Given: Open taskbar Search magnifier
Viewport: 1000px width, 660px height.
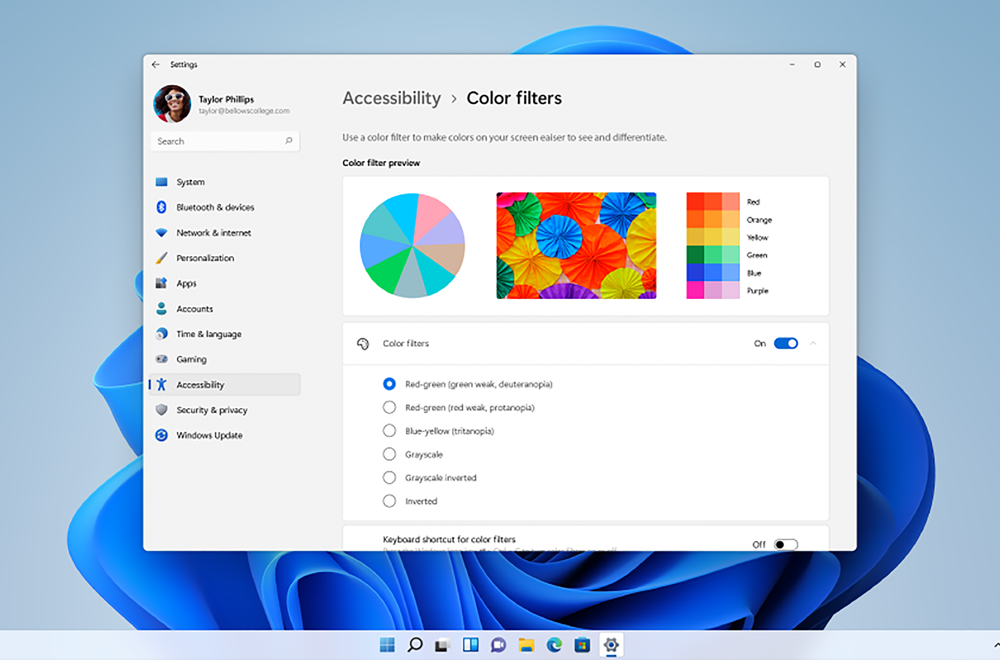Looking at the screenshot, I should pyautogui.click(x=415, y=645).
